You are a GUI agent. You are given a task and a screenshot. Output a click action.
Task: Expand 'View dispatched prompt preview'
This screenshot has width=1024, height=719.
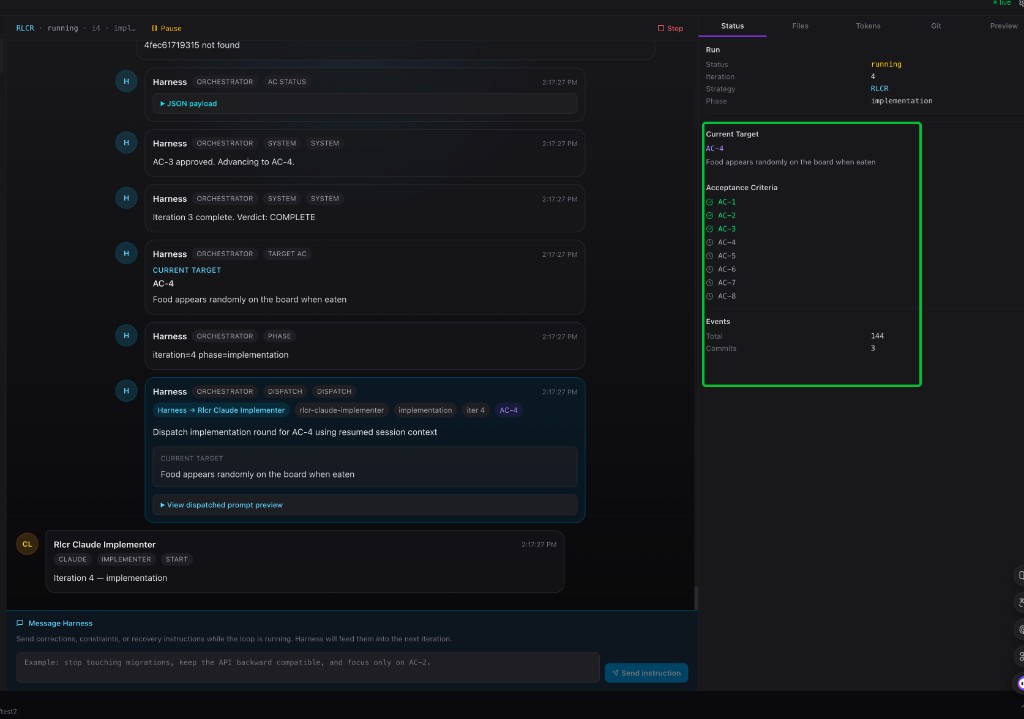(x=221, y=505)
